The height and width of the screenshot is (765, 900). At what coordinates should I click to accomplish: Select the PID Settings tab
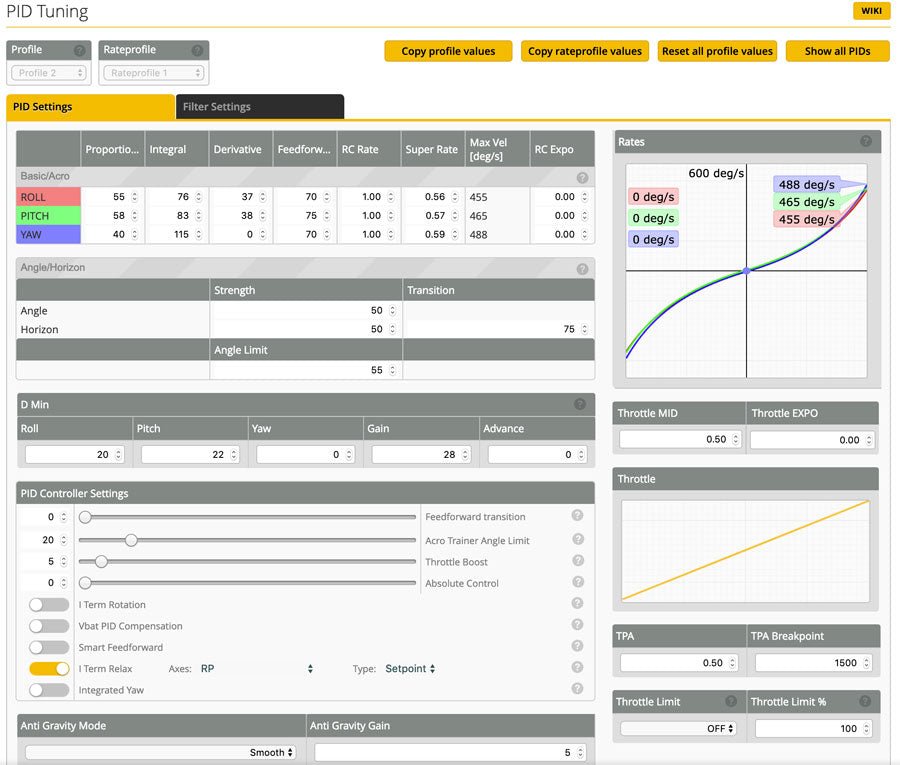pos(90,107)
